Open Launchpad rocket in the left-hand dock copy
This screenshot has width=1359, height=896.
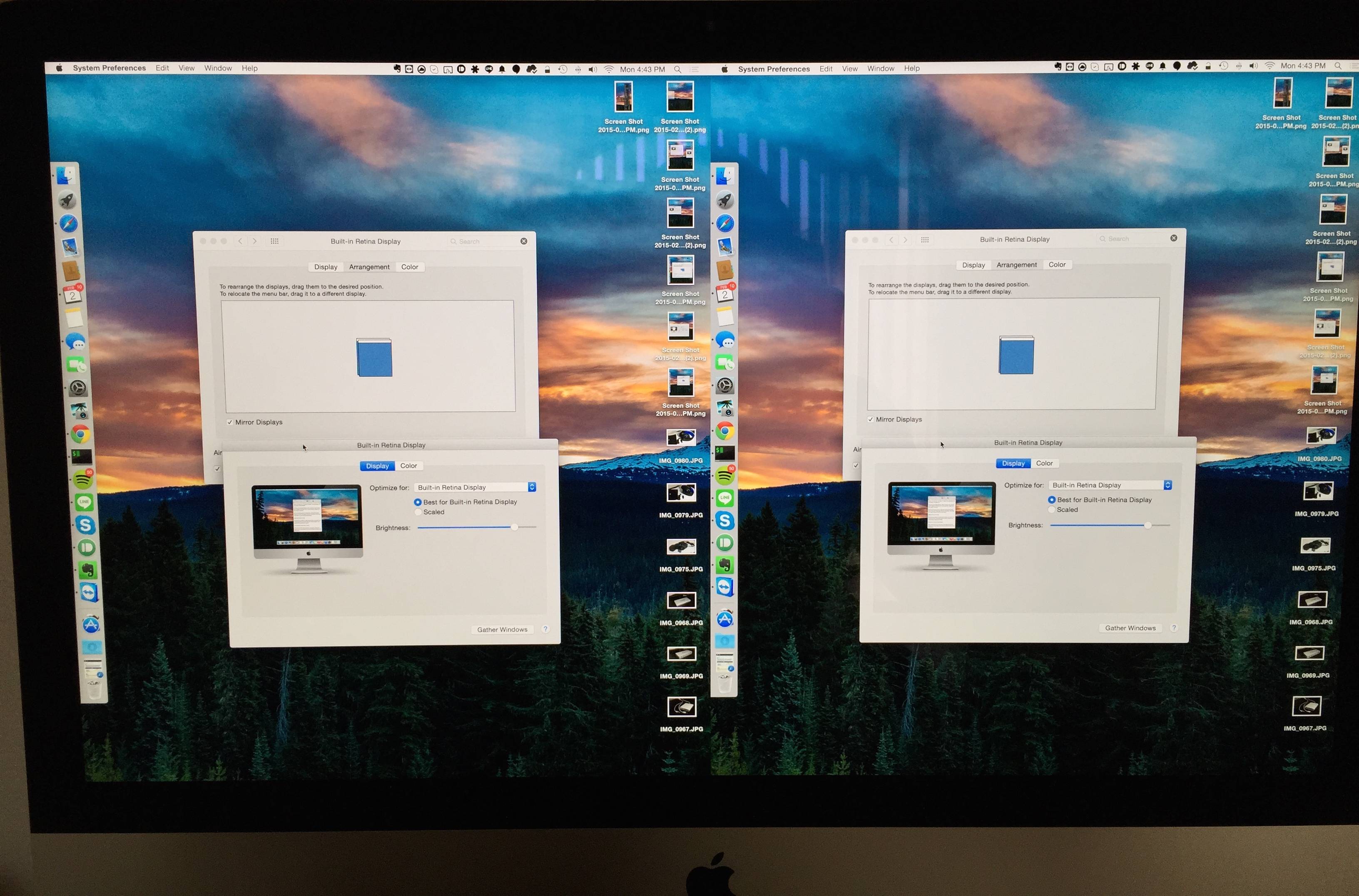point(67,200)
